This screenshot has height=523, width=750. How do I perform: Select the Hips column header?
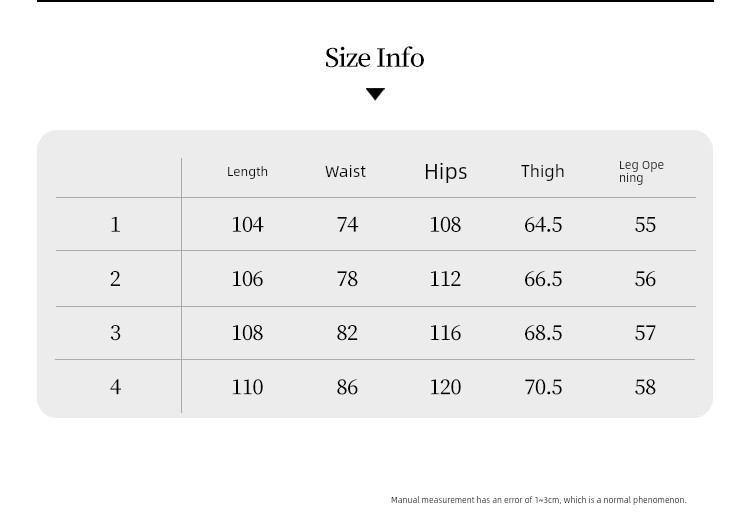pyautogui.click(x=445, y=172)
